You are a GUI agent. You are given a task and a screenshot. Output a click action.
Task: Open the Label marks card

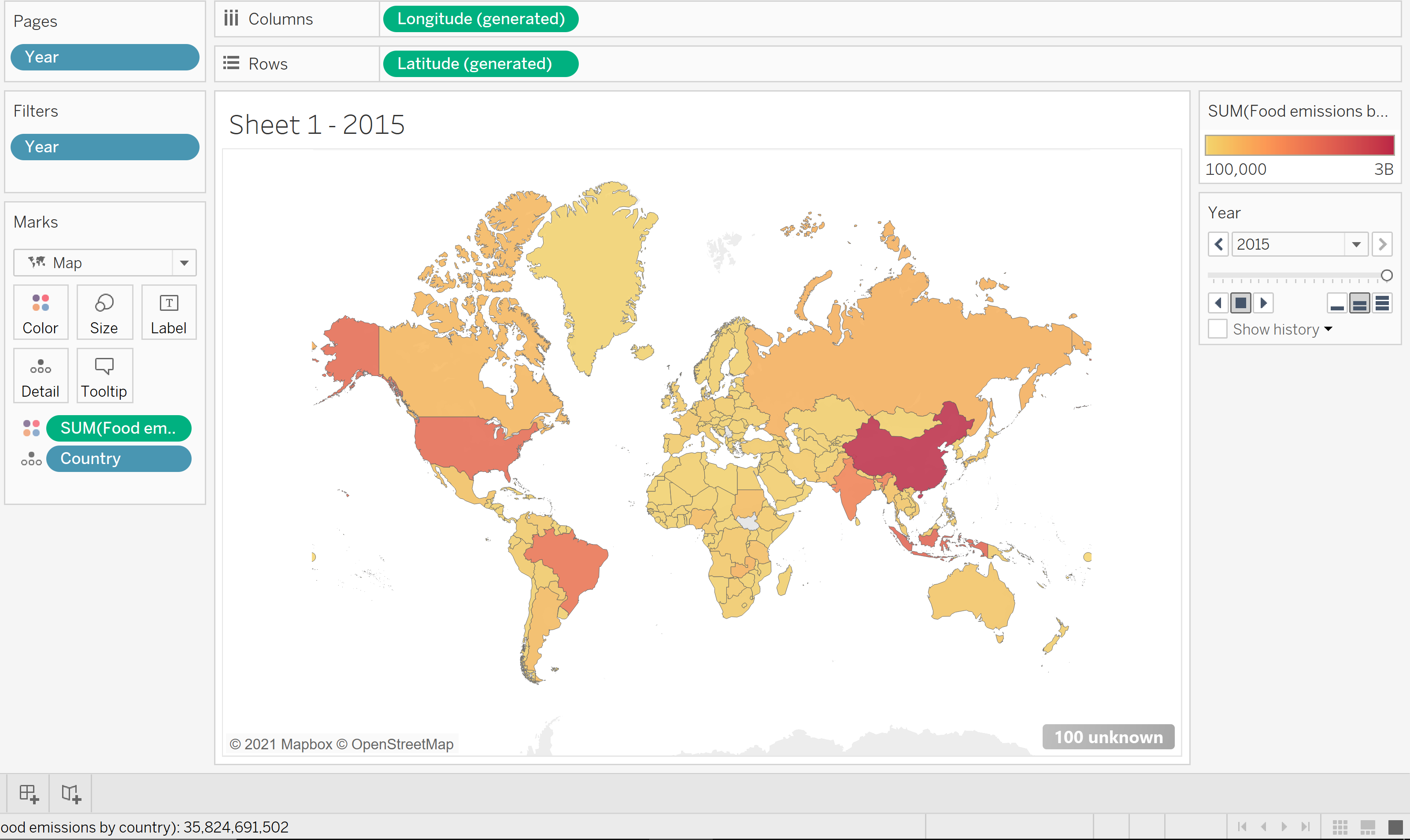click(169, 313)
